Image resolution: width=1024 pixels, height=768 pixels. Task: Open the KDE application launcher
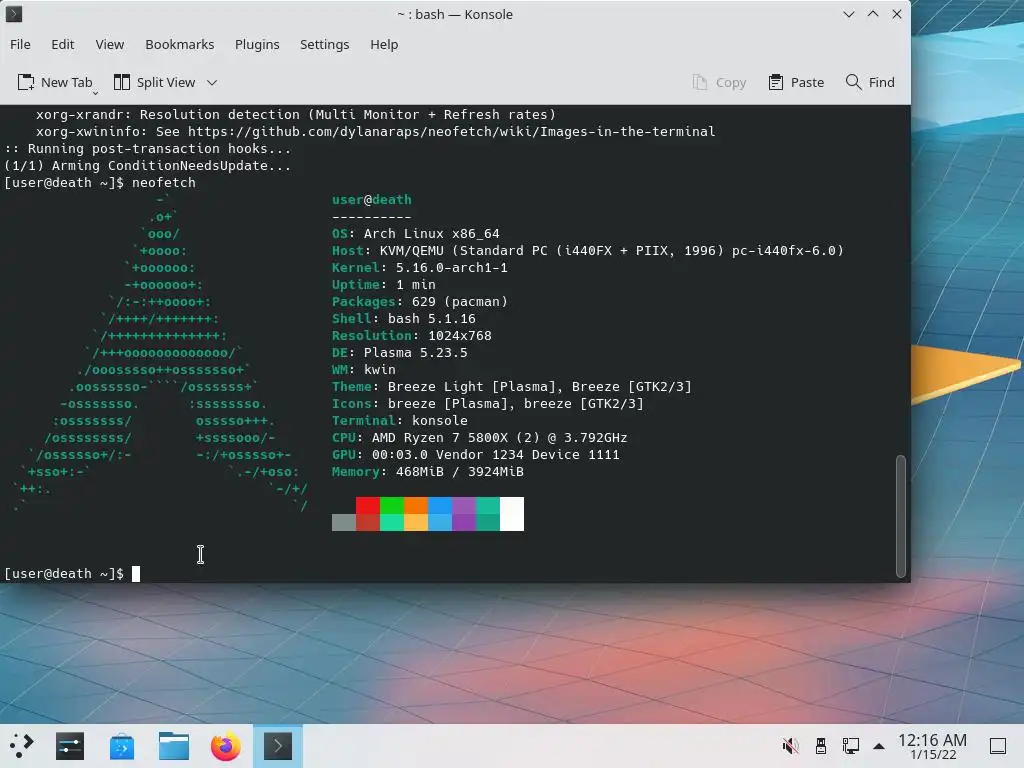pyautogui.click(x=21, y=746)
